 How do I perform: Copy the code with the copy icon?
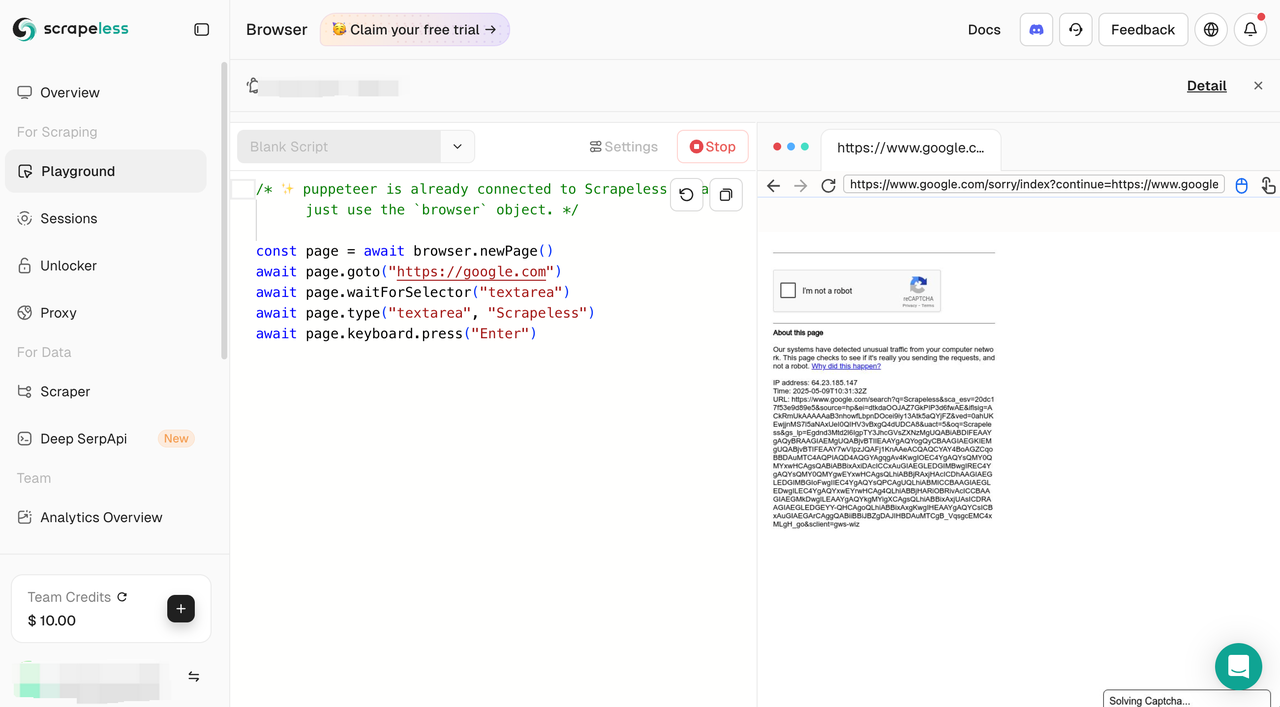[x=726, y=195]
